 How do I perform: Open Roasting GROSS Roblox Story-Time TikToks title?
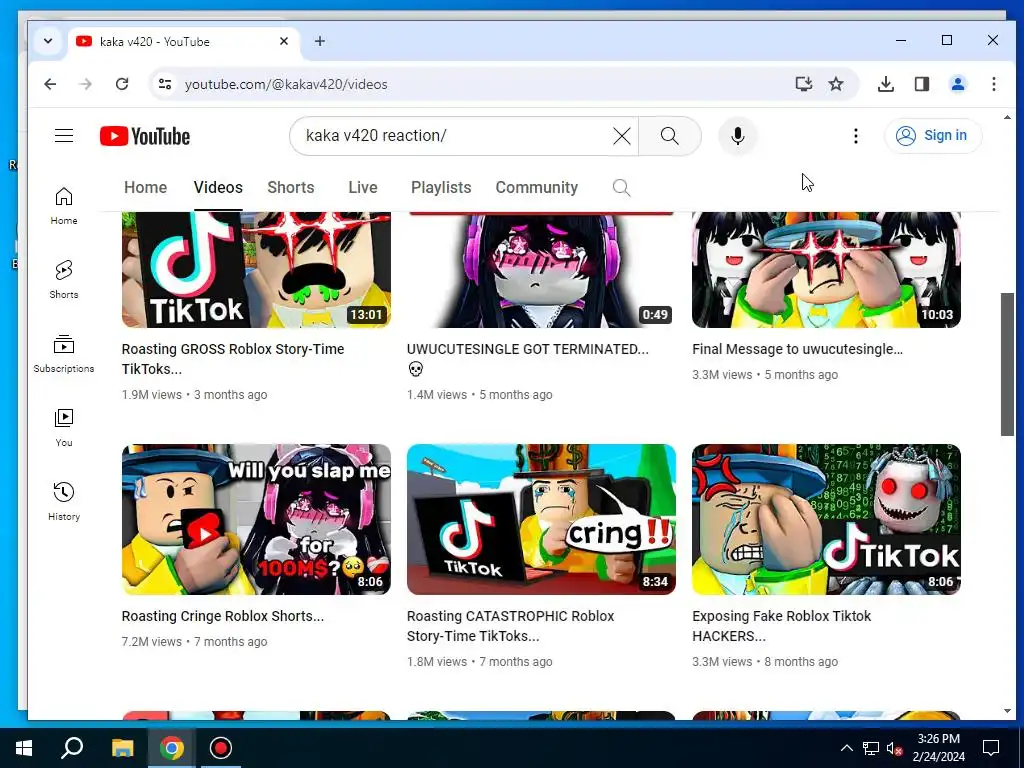coord(232,359)
